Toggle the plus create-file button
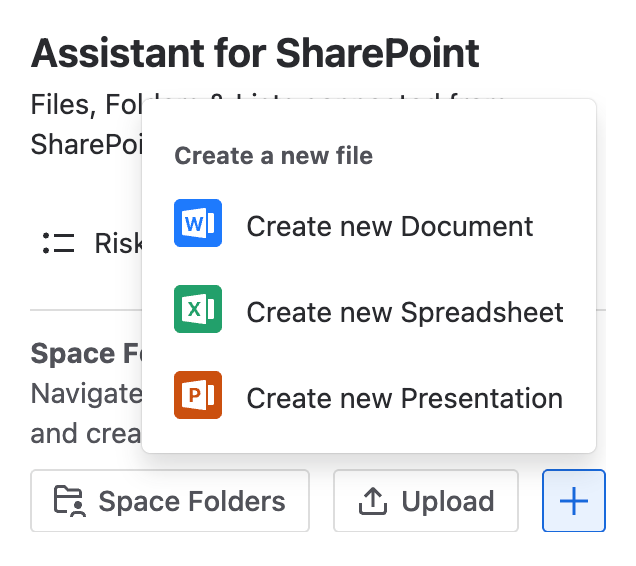Image resolution: width=636 pixels, height=566 pixels. click(x=574, y=501)
